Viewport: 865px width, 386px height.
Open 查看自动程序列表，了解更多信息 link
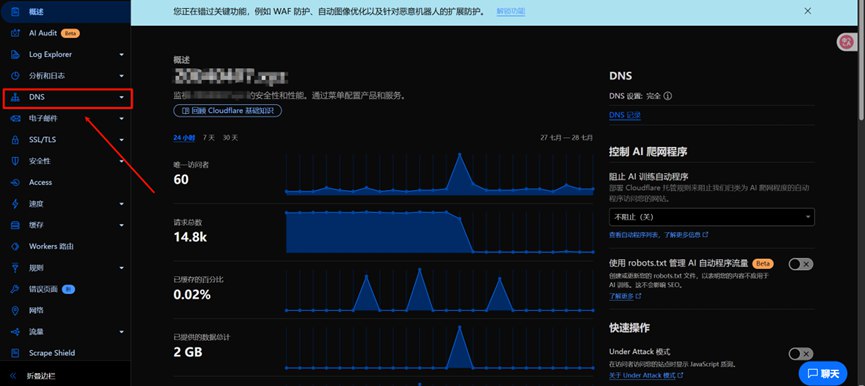point(659,235)
